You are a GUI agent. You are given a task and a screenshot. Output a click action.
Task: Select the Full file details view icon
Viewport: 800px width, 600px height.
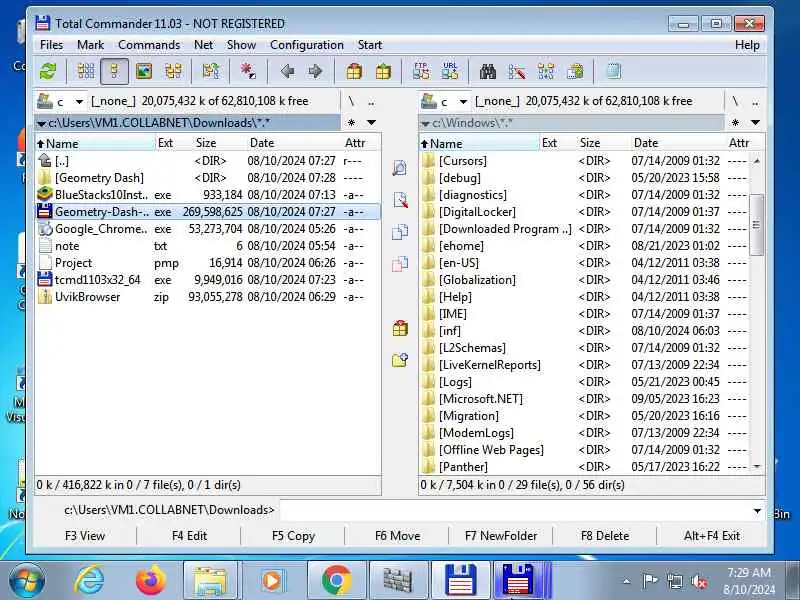[x=114, y=71]
